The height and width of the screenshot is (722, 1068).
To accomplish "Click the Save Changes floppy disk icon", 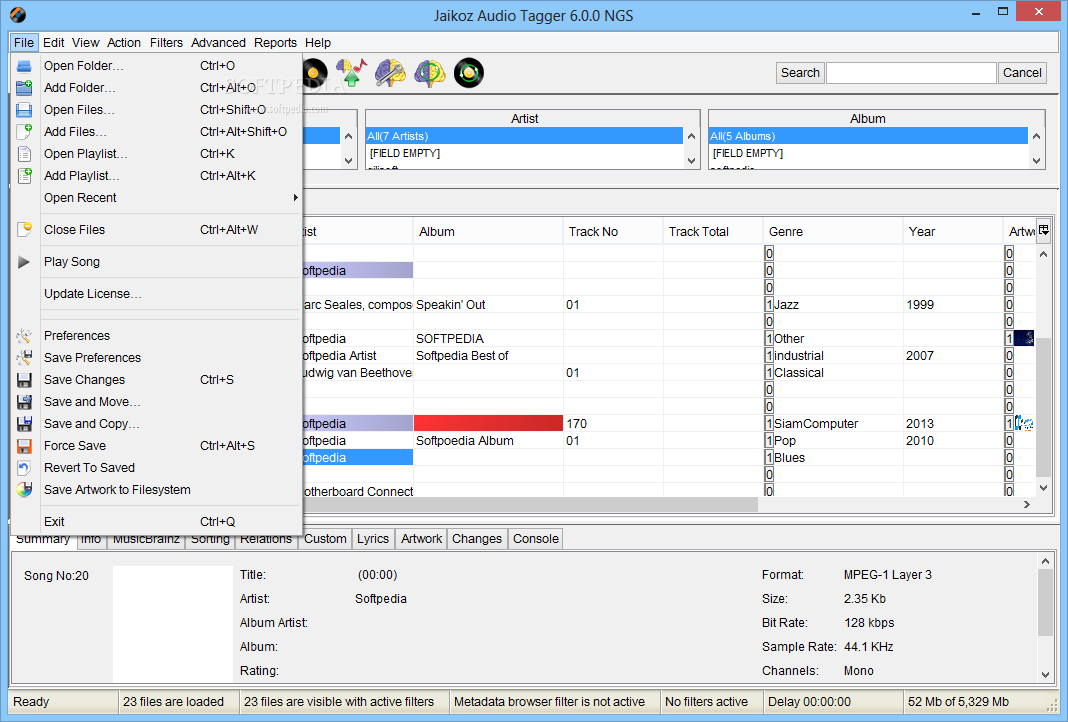I will tap(24, 380).
